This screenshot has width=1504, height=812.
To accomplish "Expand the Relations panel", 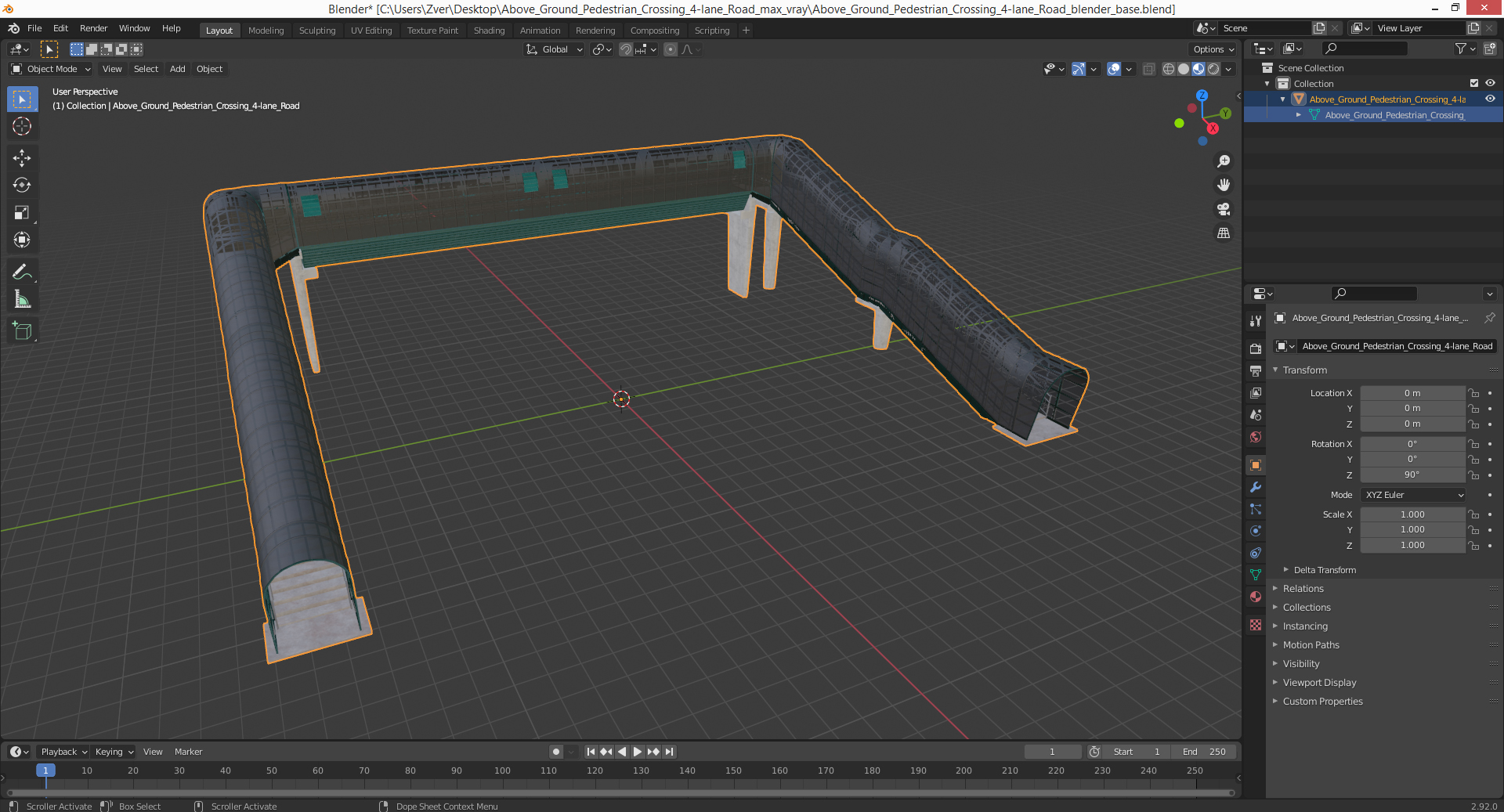I will (1303, 589).
